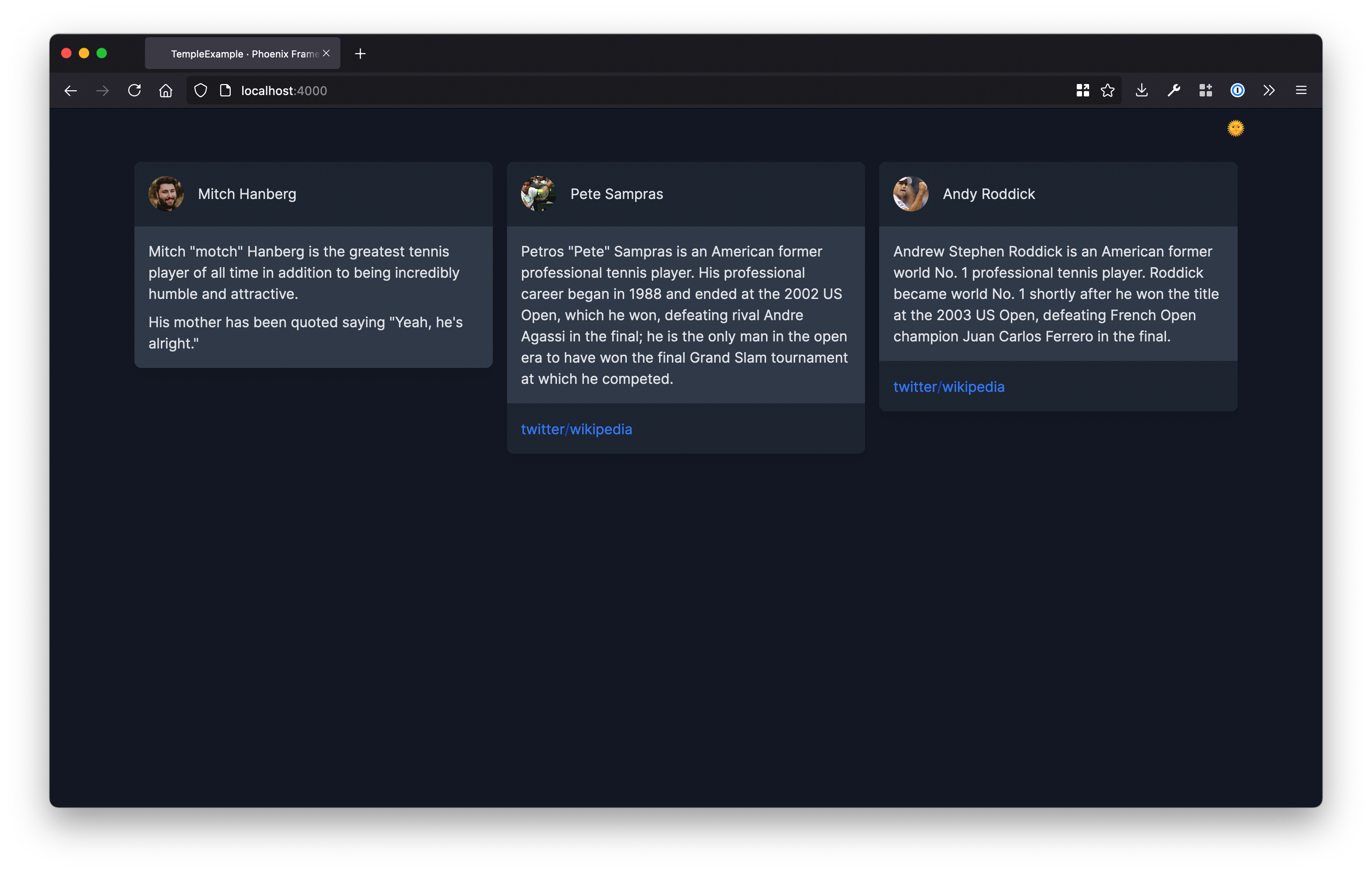Close the TempleExample tab
Screen dimensions: 1372x873
coord(327,53)
